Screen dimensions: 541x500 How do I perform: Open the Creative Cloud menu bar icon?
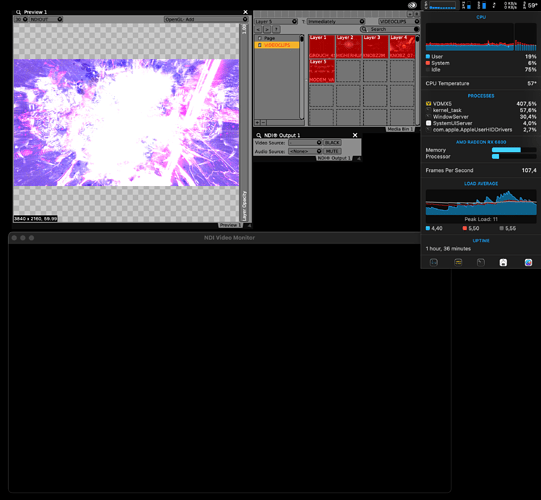(412, 5)
